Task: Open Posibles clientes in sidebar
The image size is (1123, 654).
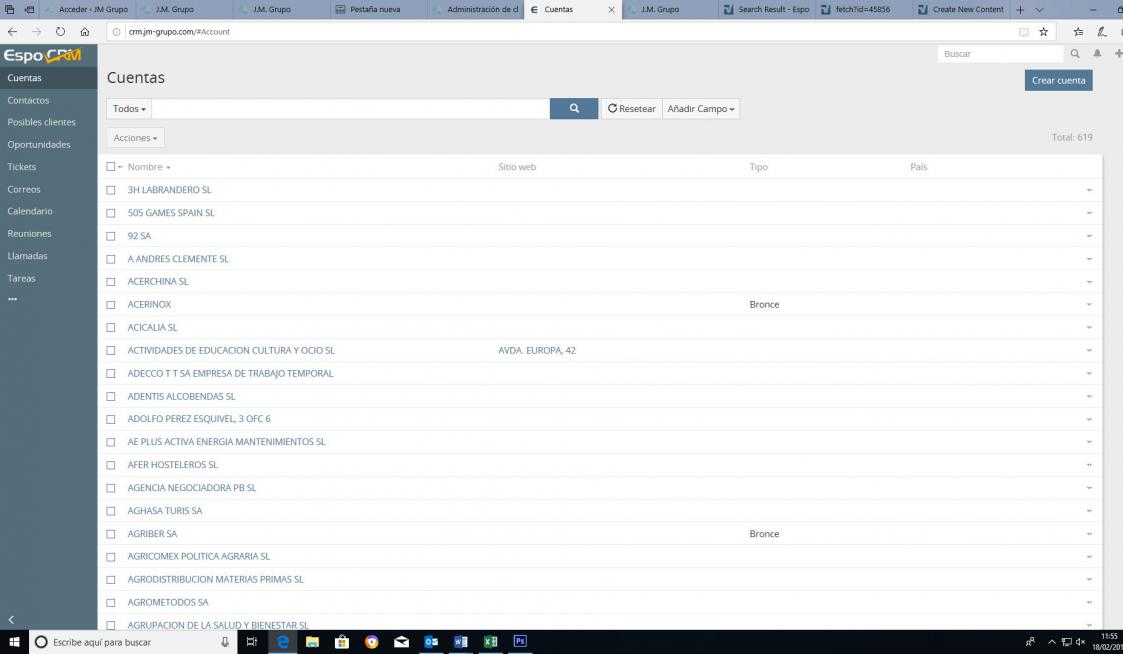Action: pyautogui.click(x=41, y=122)
